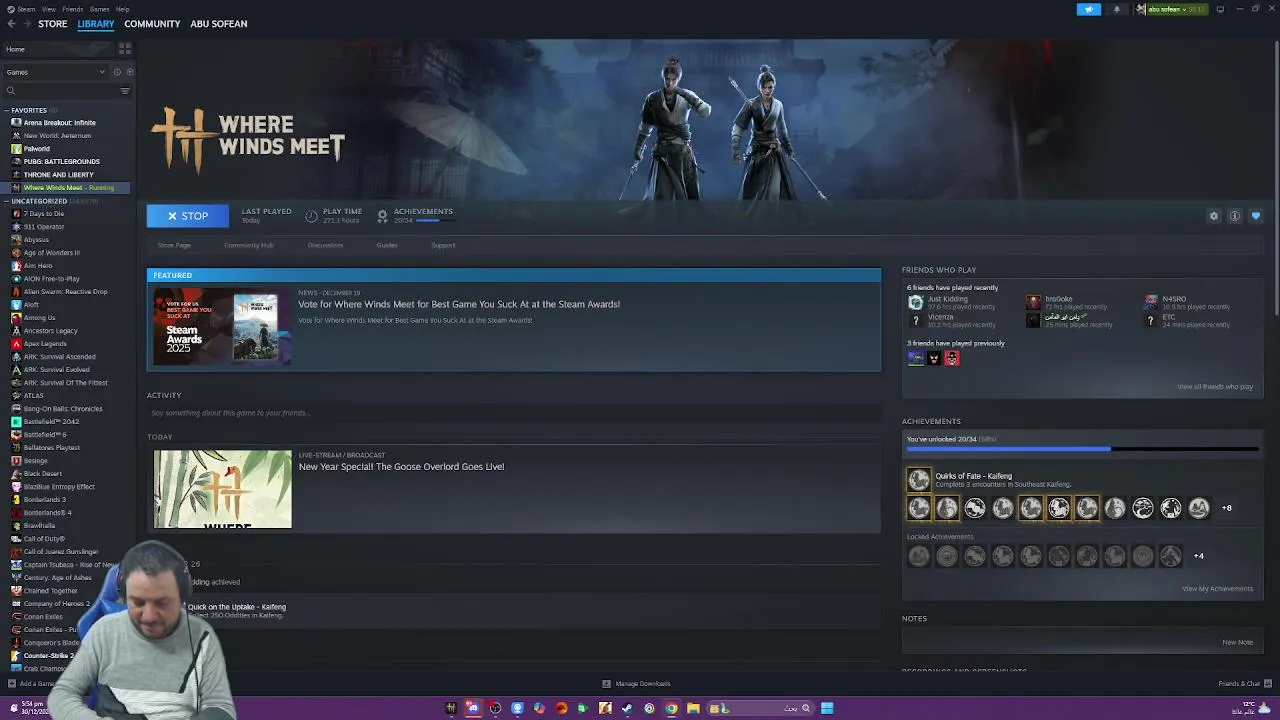Open the View menu
This screenshot has height=720, width=1280.
48,9
